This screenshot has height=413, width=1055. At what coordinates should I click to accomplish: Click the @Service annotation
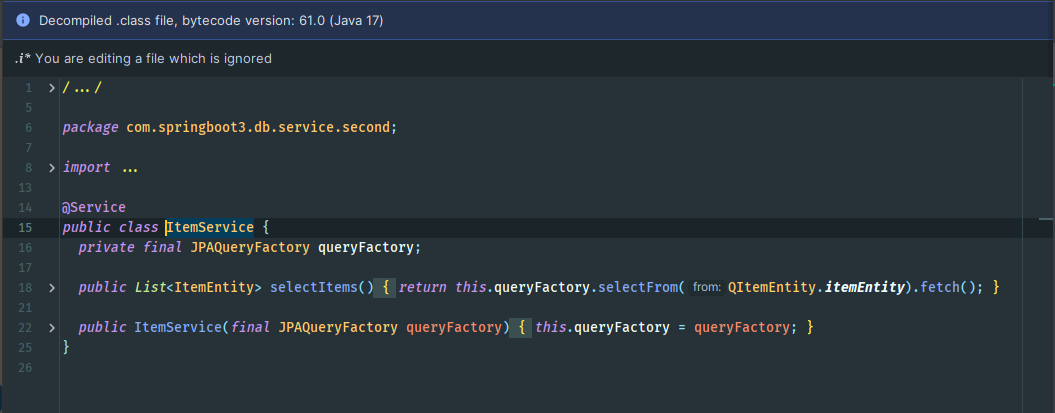[94, 207]
